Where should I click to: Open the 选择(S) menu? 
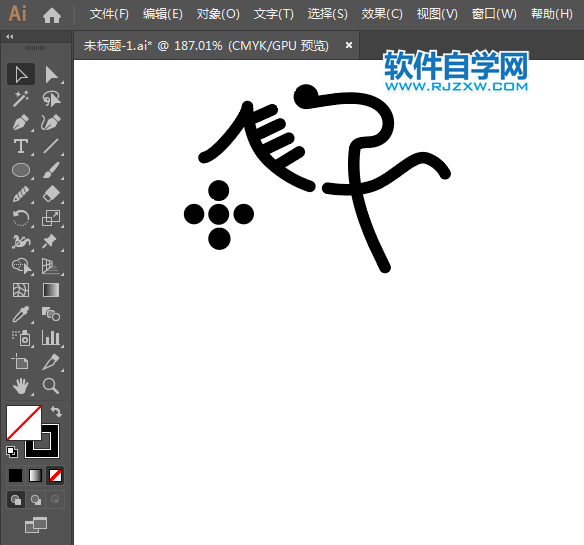point(328,15)
